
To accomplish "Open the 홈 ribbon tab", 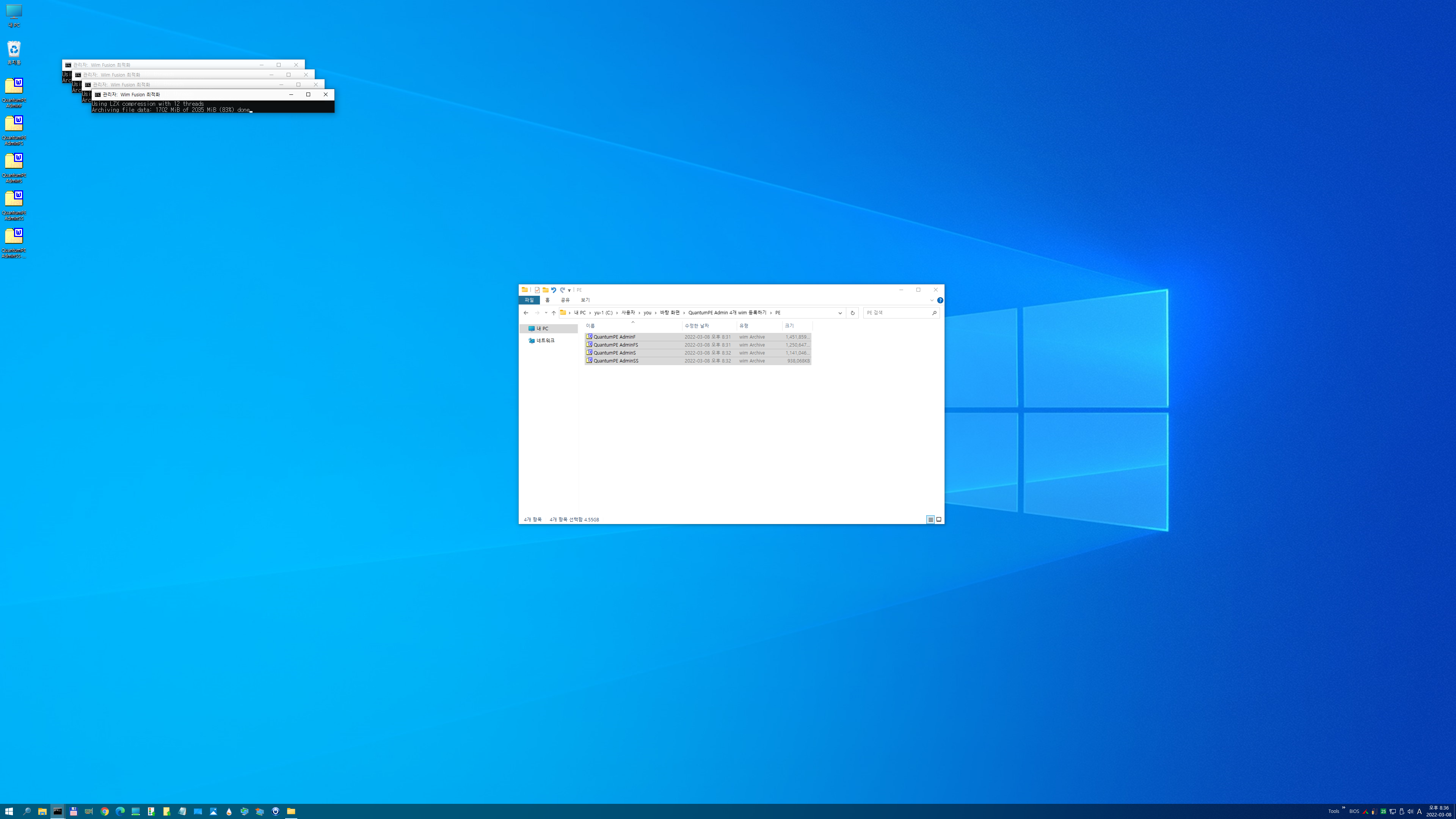I will click(x=547, y=300).
